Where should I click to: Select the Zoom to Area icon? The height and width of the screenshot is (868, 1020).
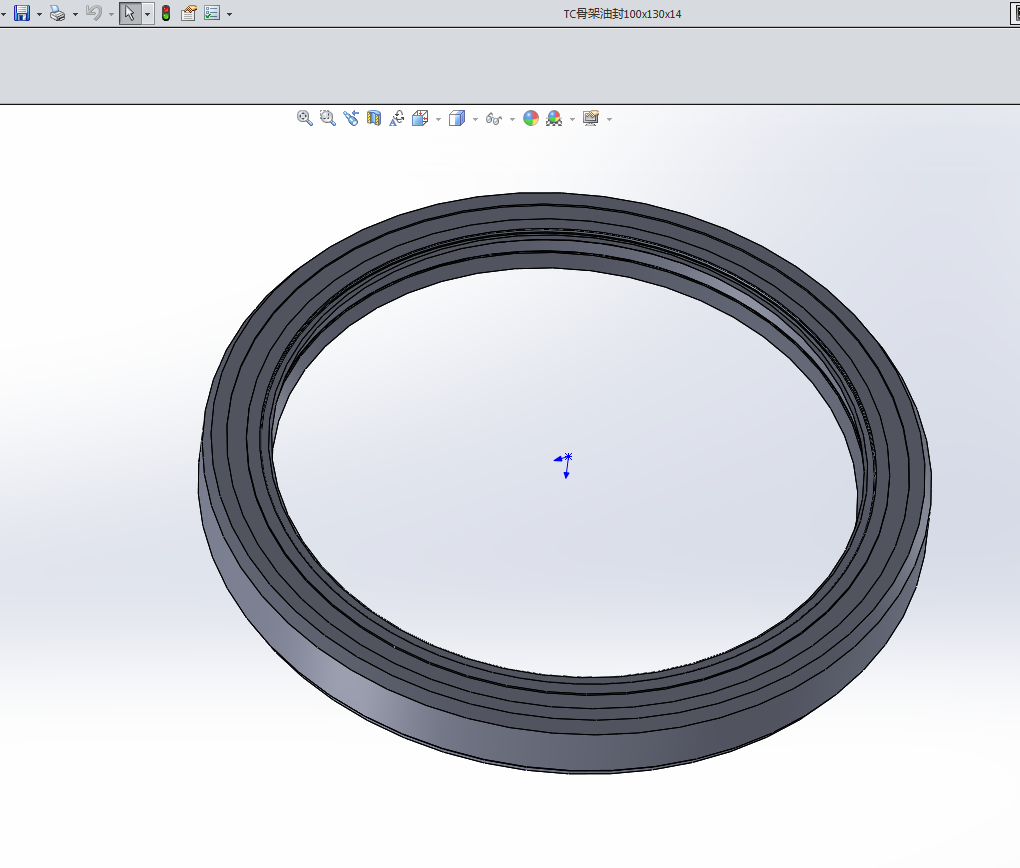pyautogui.click(x=328, y=118)
